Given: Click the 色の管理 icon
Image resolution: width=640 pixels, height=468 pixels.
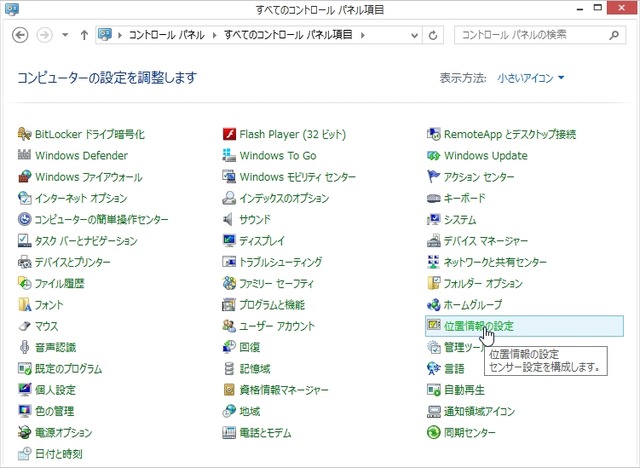Looking at the screenshot, I should (x=24, y=411).
